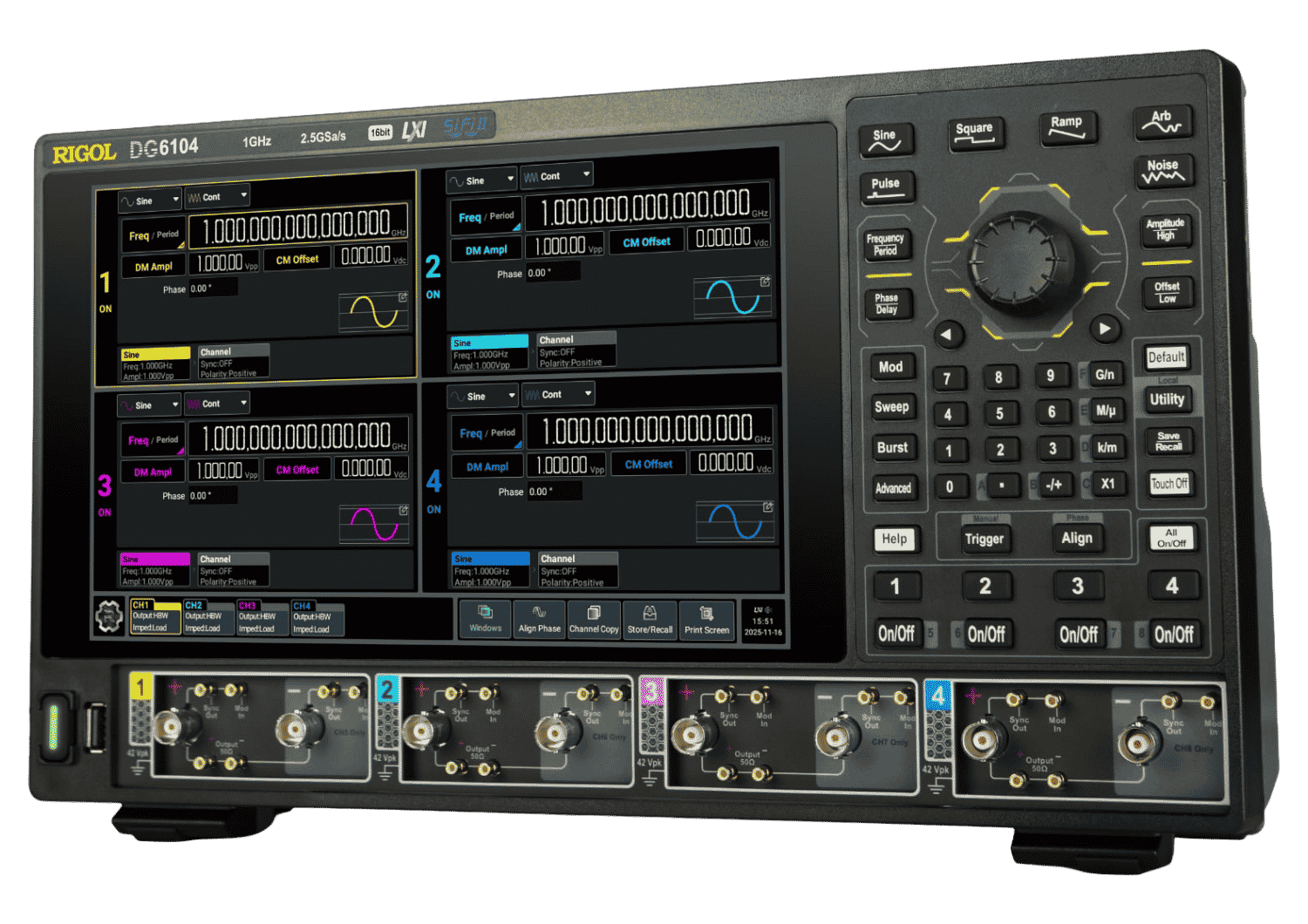Click the Trigger key
Screen dimensions: 1308x924
point(984,540)
